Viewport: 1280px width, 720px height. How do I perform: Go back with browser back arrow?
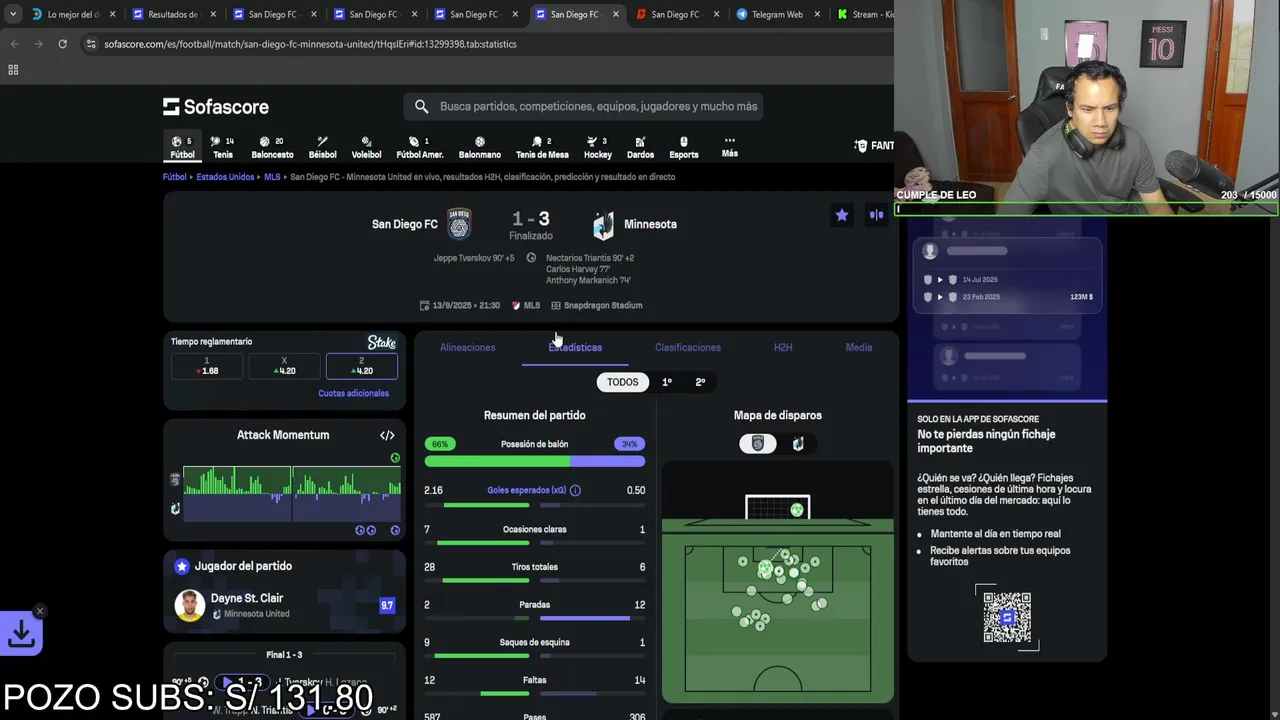tap(14, 44)
